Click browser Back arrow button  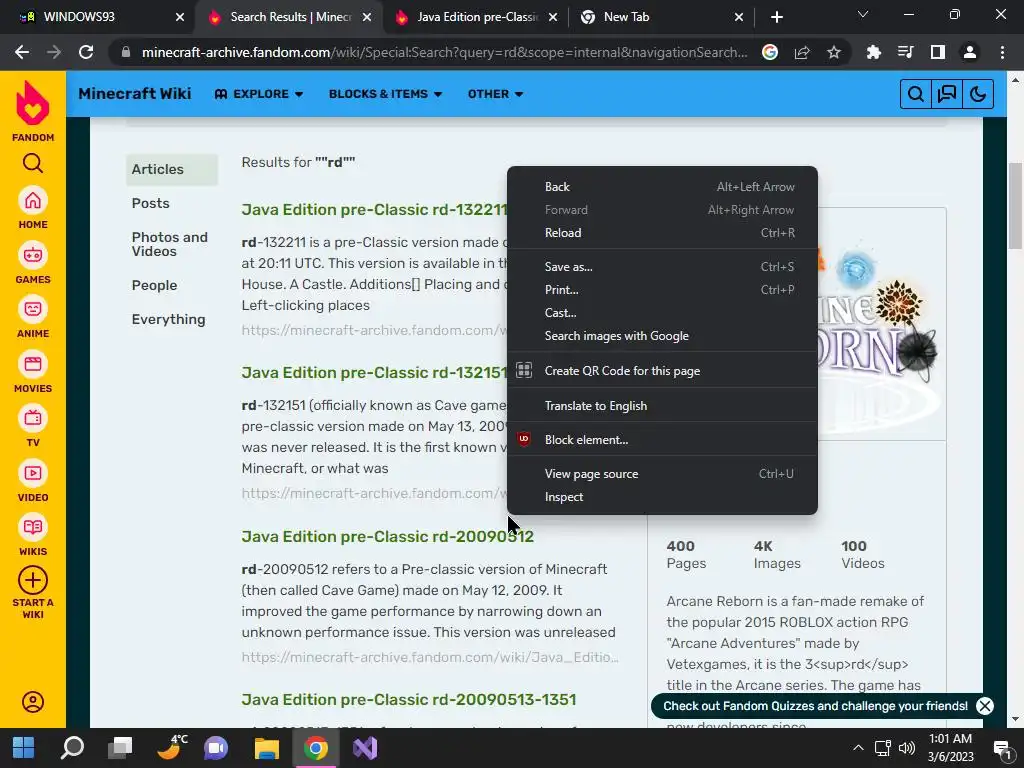22,52
